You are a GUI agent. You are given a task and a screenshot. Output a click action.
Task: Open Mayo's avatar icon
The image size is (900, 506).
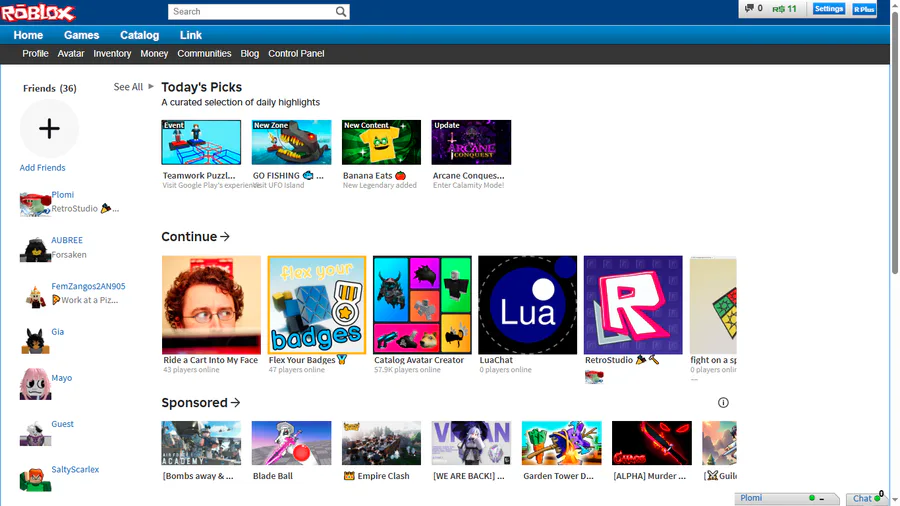(x=35, y=384)
